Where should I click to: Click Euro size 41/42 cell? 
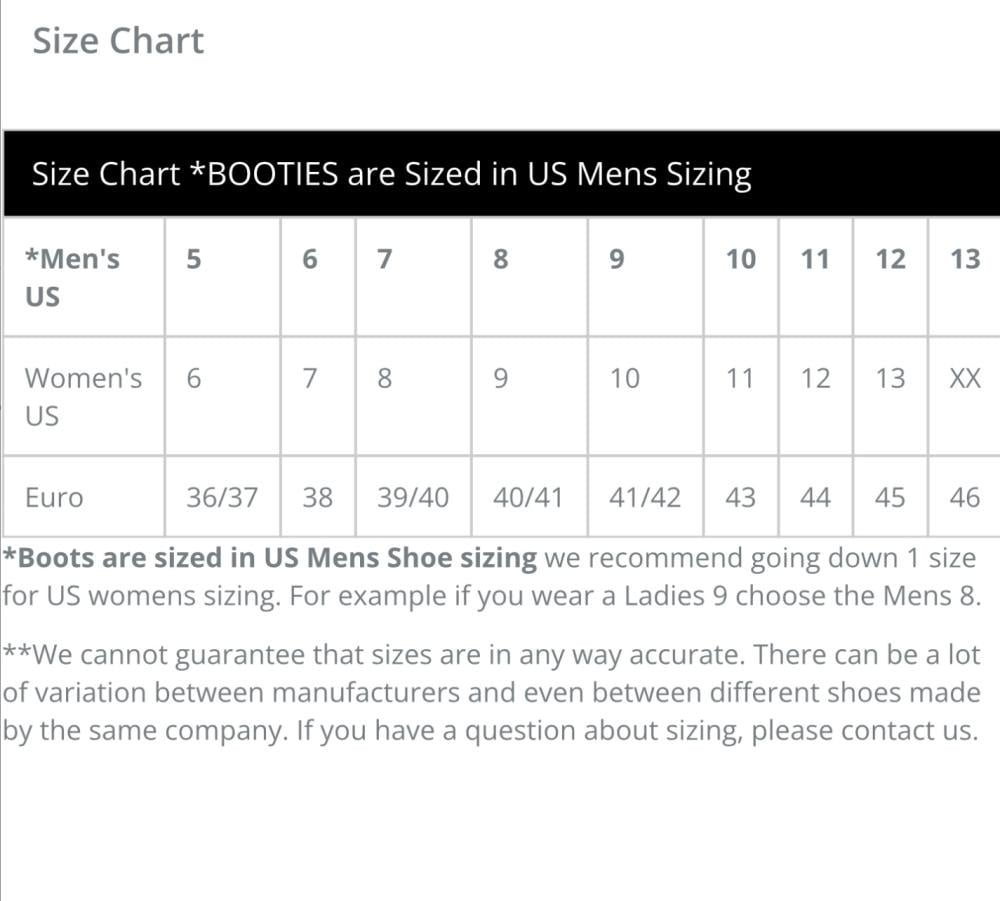pos(645,497)
